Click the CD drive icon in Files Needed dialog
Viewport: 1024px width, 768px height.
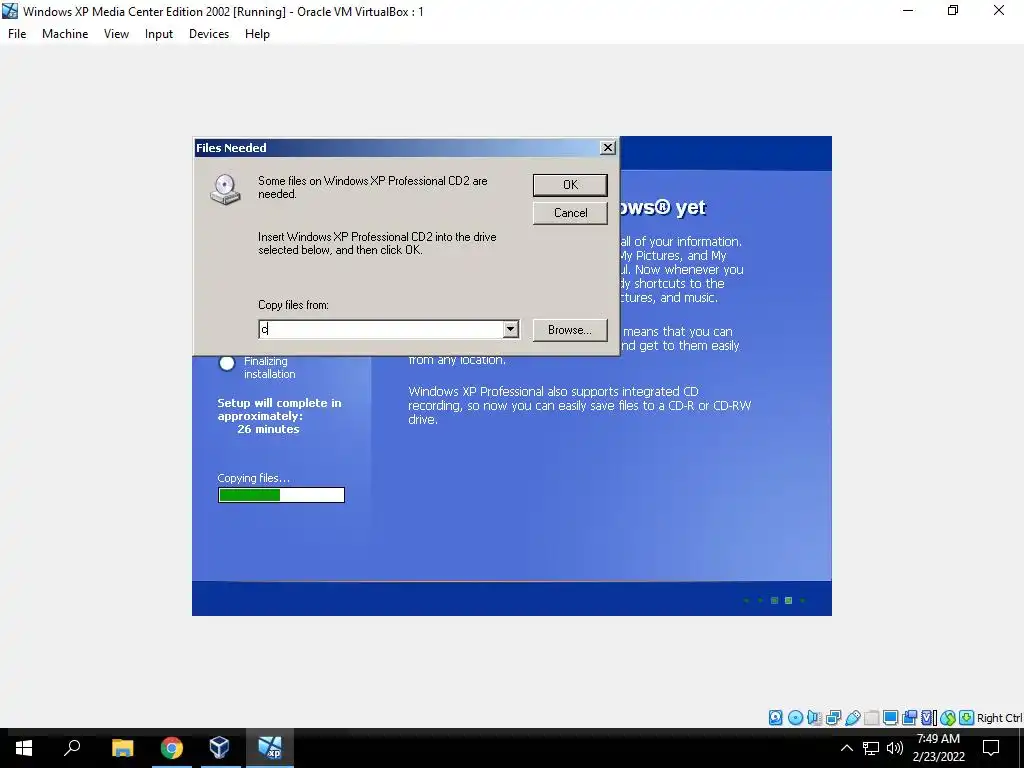[226, 189]
